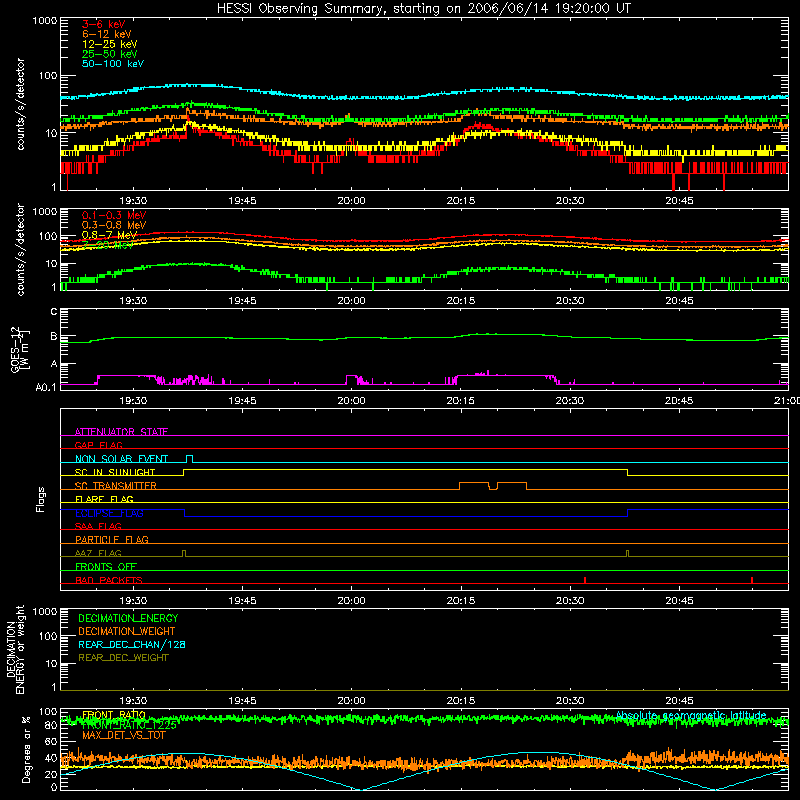Screen dimensions: 800x800
Task: Select the NON_SOLAR_EVENT flag label
Action: 121,459
